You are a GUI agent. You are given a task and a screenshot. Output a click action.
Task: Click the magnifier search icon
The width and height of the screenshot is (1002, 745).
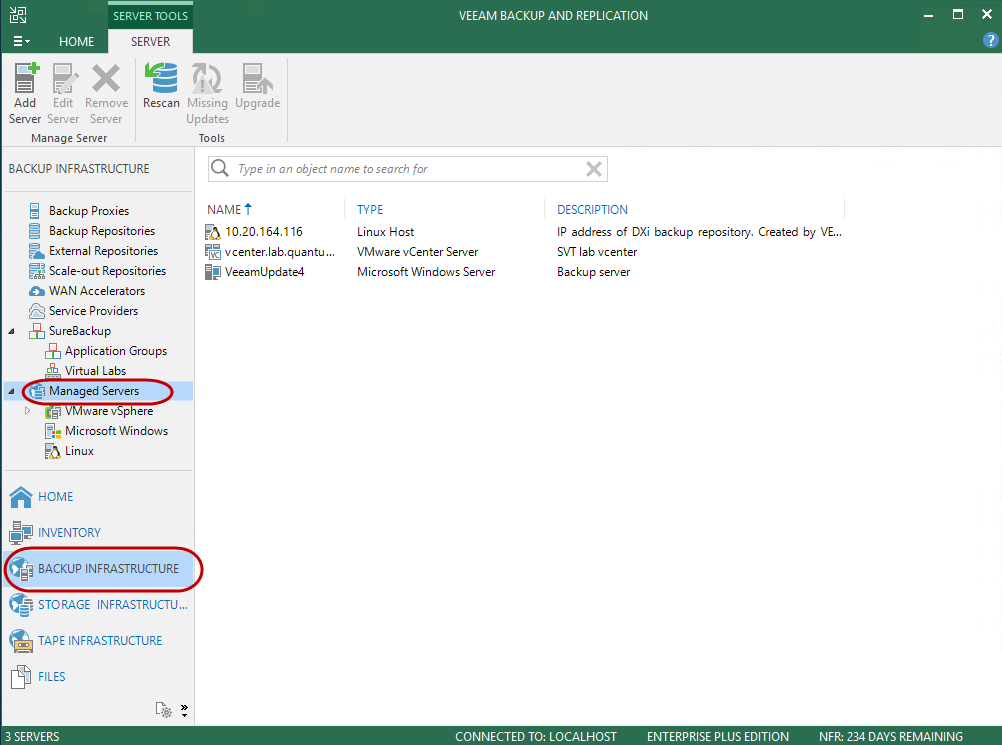[220, 168]
